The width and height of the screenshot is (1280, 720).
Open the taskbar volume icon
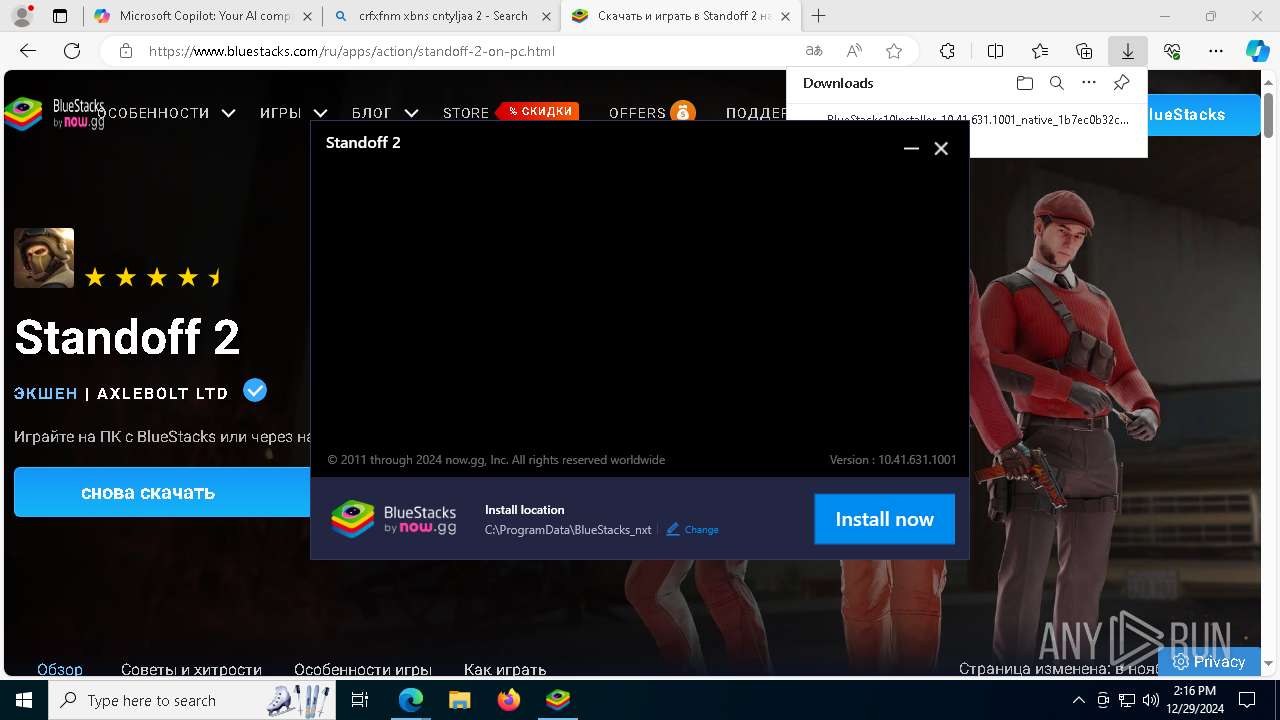(x=1151, y=700)
